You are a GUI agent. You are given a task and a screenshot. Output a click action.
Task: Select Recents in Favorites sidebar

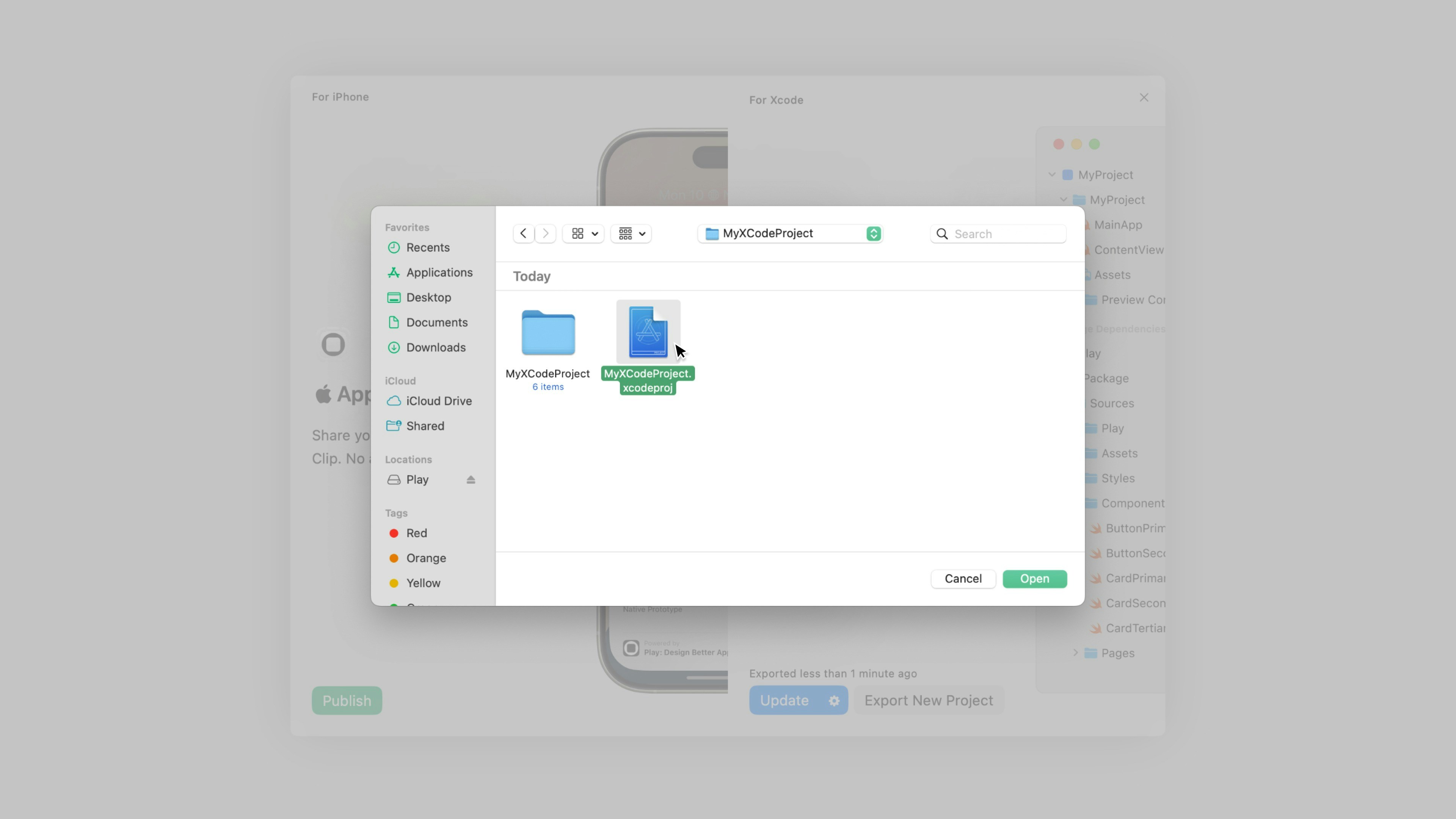[427, 248]
